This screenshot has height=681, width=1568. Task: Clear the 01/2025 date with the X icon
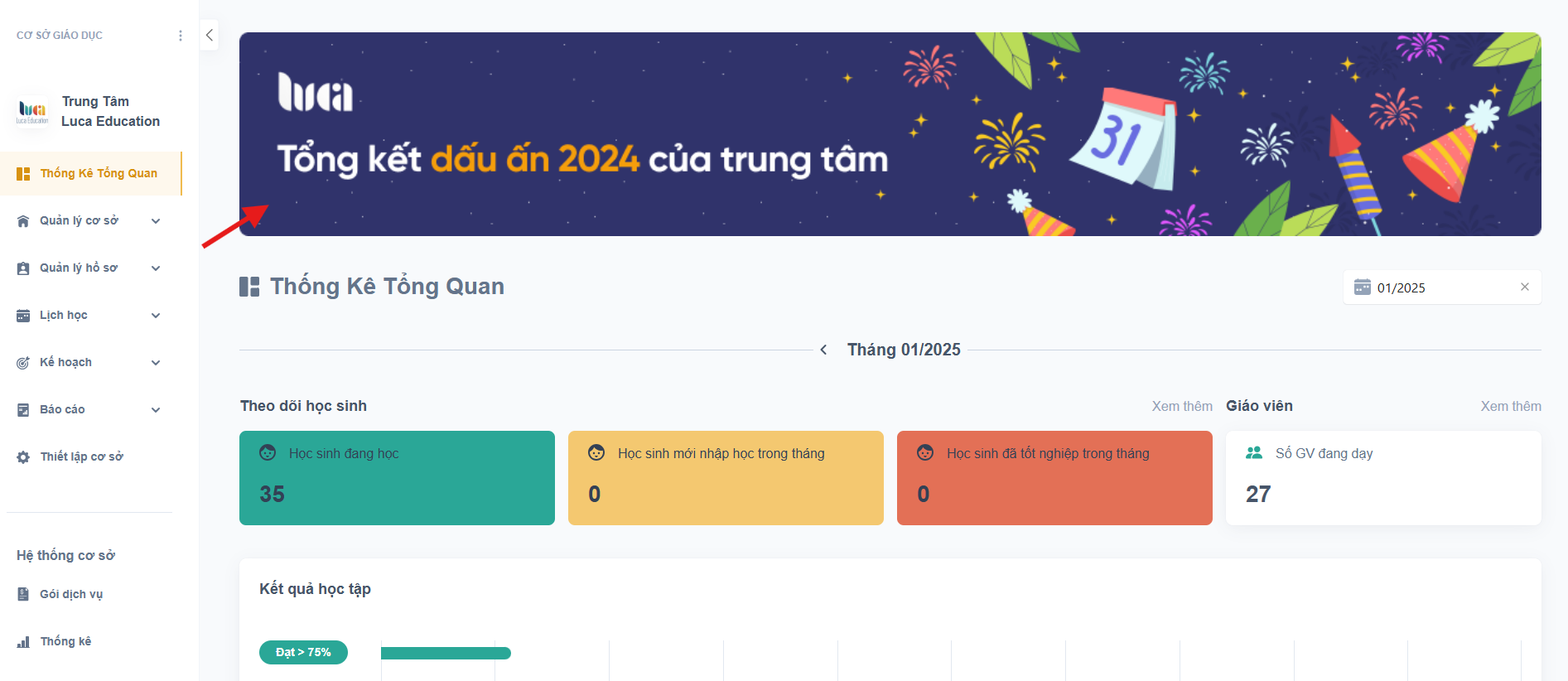click(x=1524, y=287)
